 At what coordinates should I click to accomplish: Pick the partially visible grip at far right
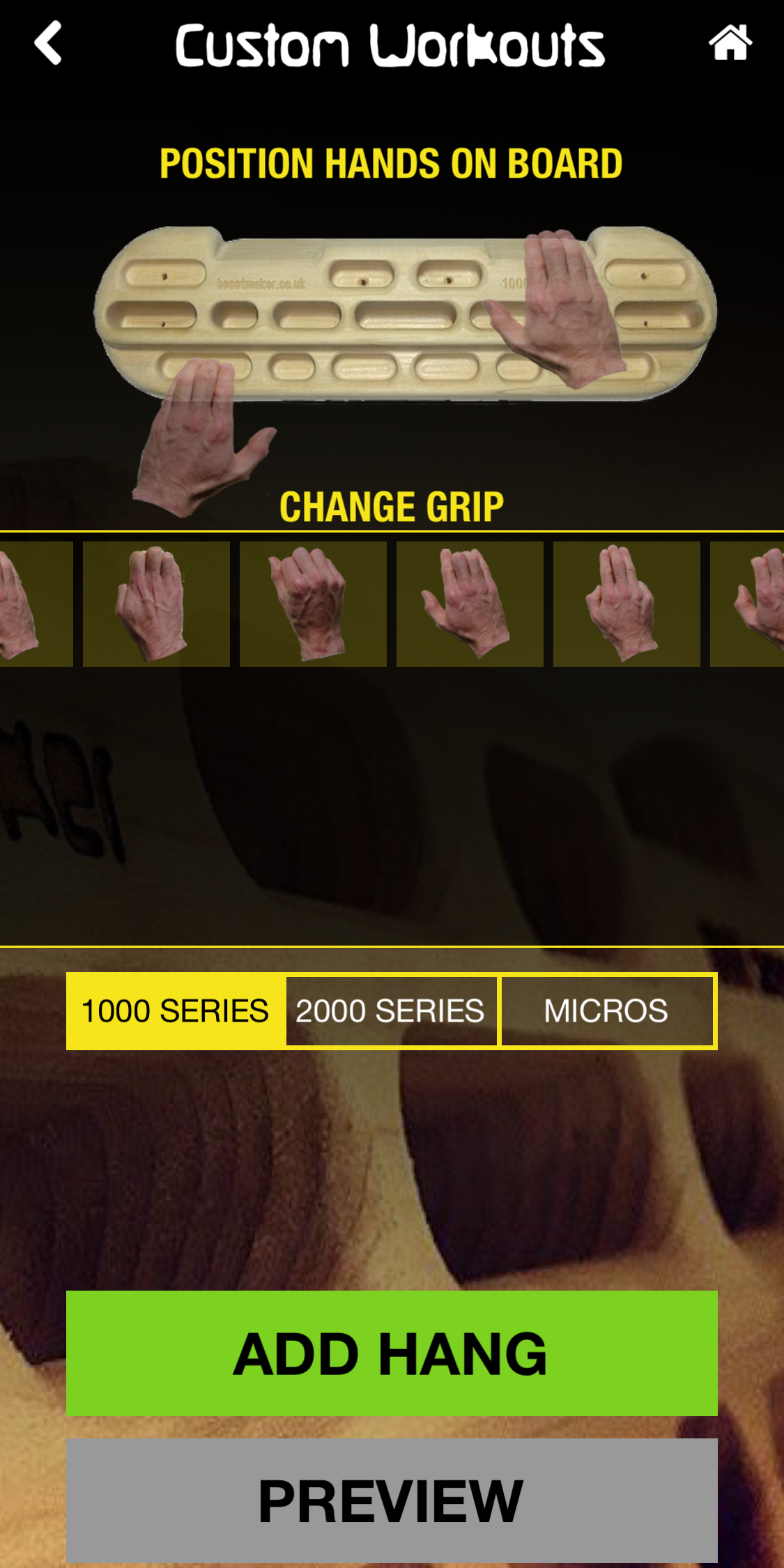click(747, 604)
